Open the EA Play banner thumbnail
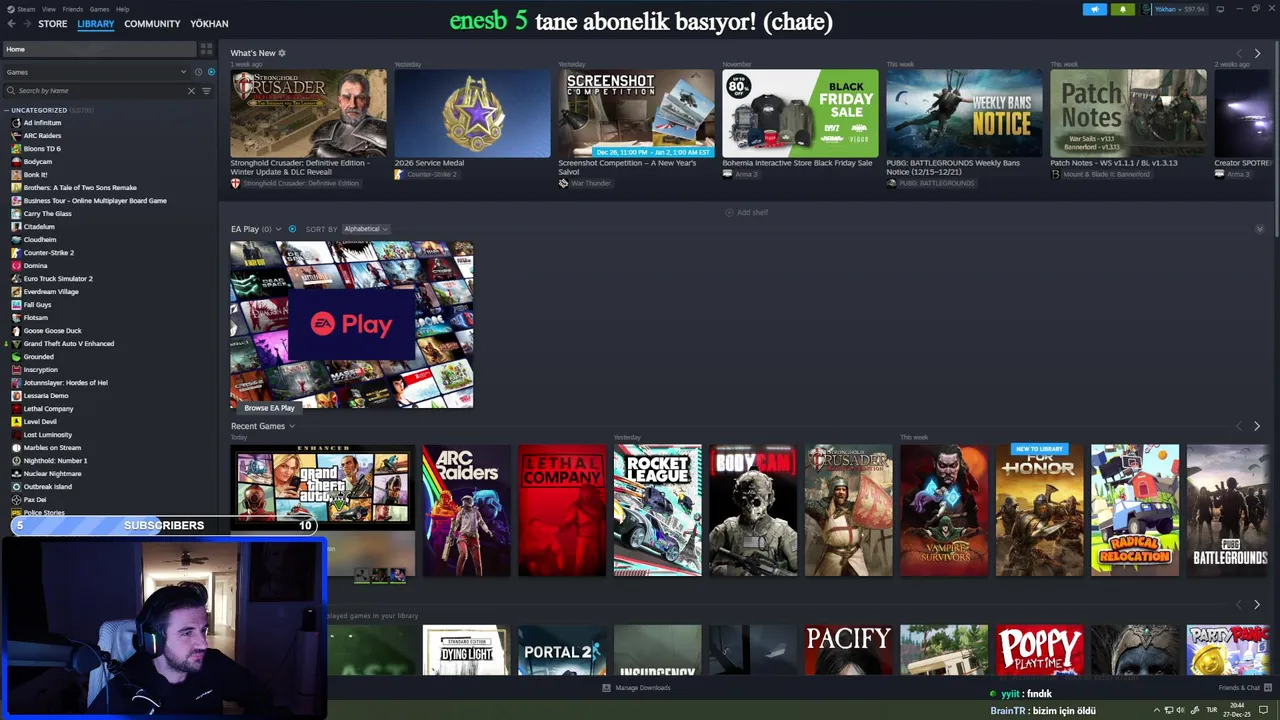 [352, 325]
